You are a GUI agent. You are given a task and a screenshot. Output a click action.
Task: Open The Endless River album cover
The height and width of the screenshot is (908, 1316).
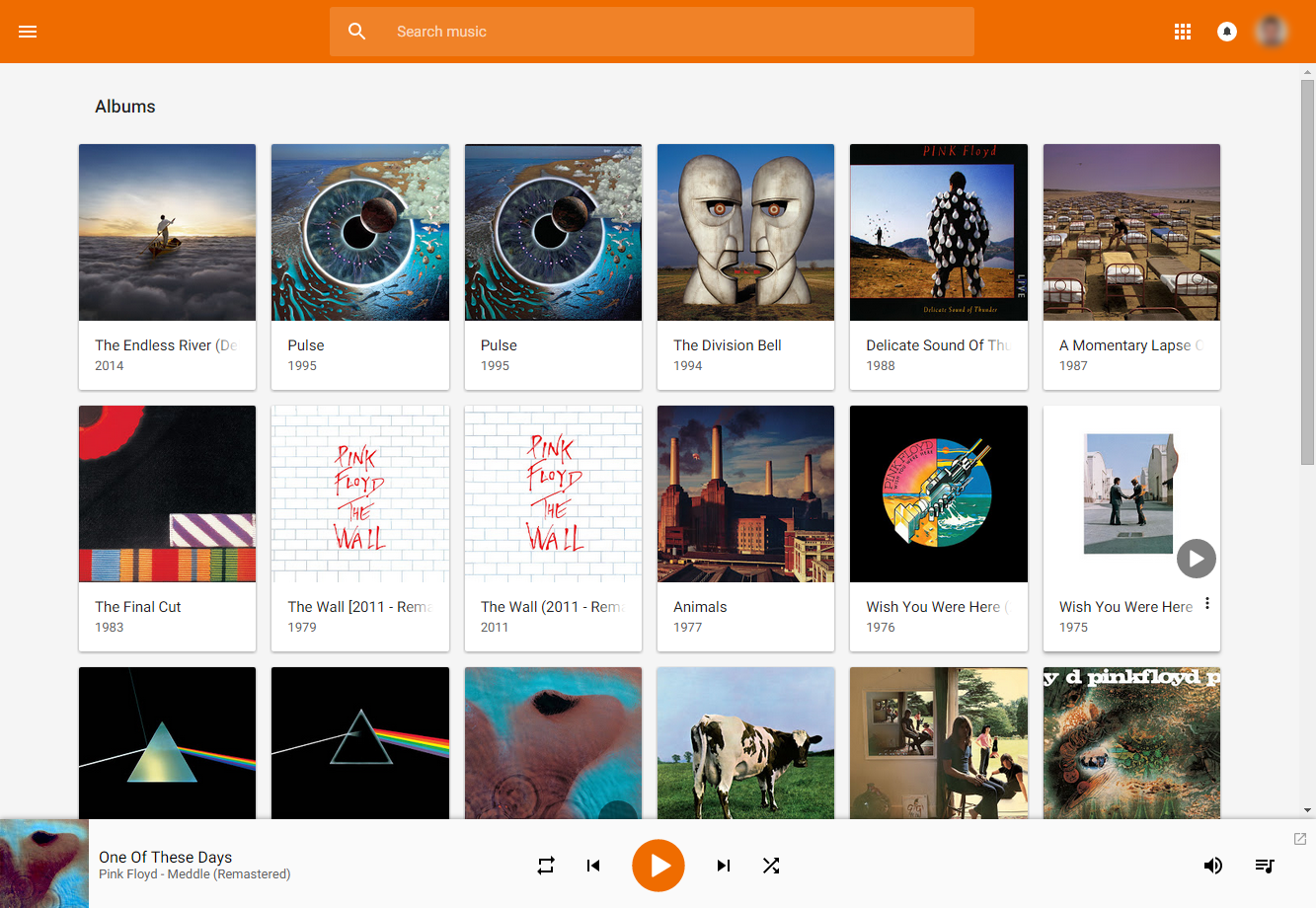168,233
